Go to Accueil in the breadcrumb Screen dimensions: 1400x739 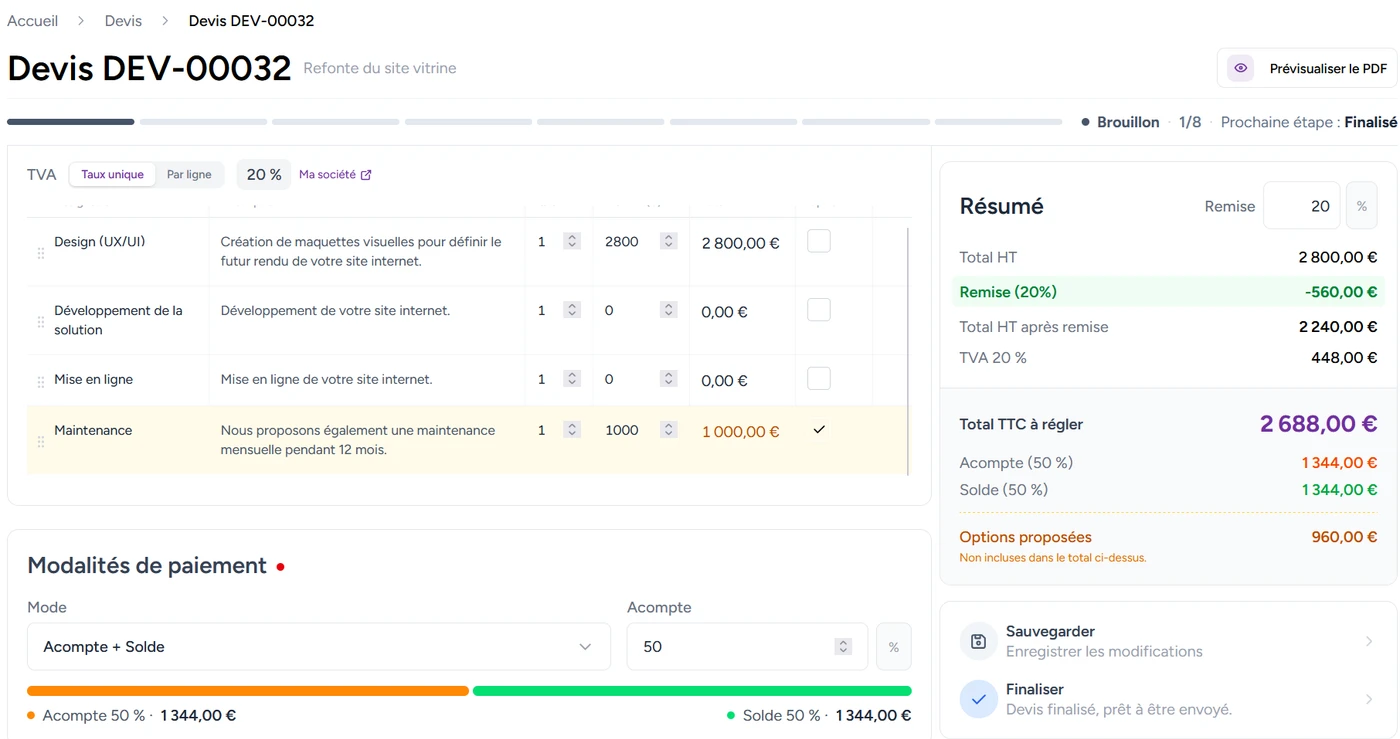[33, 21]
